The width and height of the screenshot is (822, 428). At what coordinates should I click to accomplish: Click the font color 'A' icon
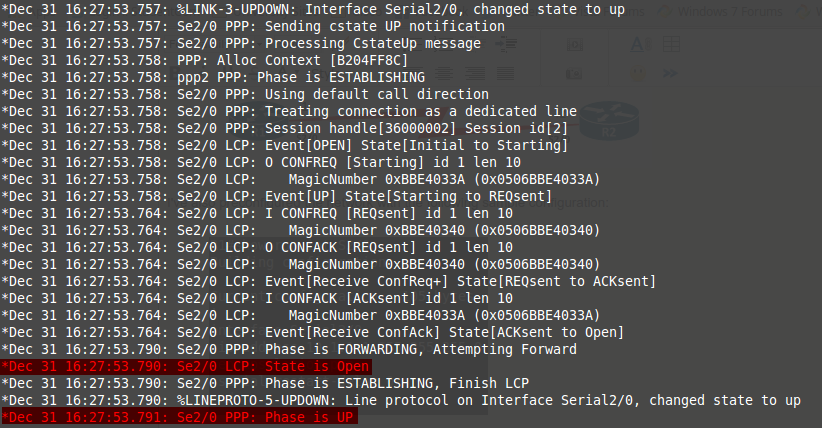click(x=639, y=45)
